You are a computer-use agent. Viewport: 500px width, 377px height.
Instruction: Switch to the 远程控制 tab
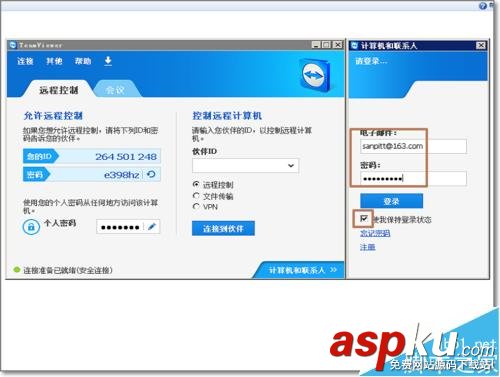59,90
